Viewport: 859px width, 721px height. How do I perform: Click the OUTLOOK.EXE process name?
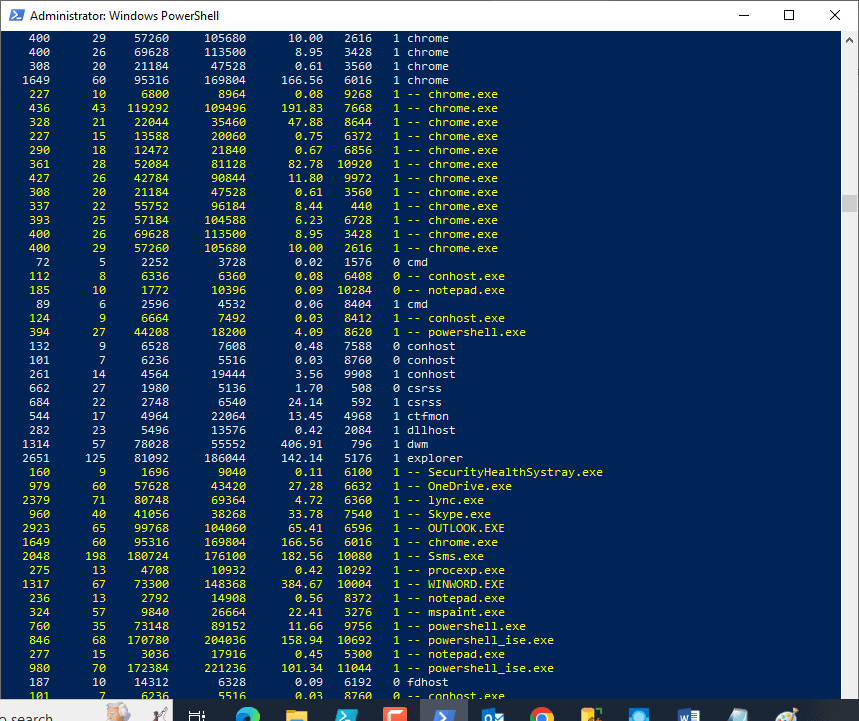click(466, 528)
